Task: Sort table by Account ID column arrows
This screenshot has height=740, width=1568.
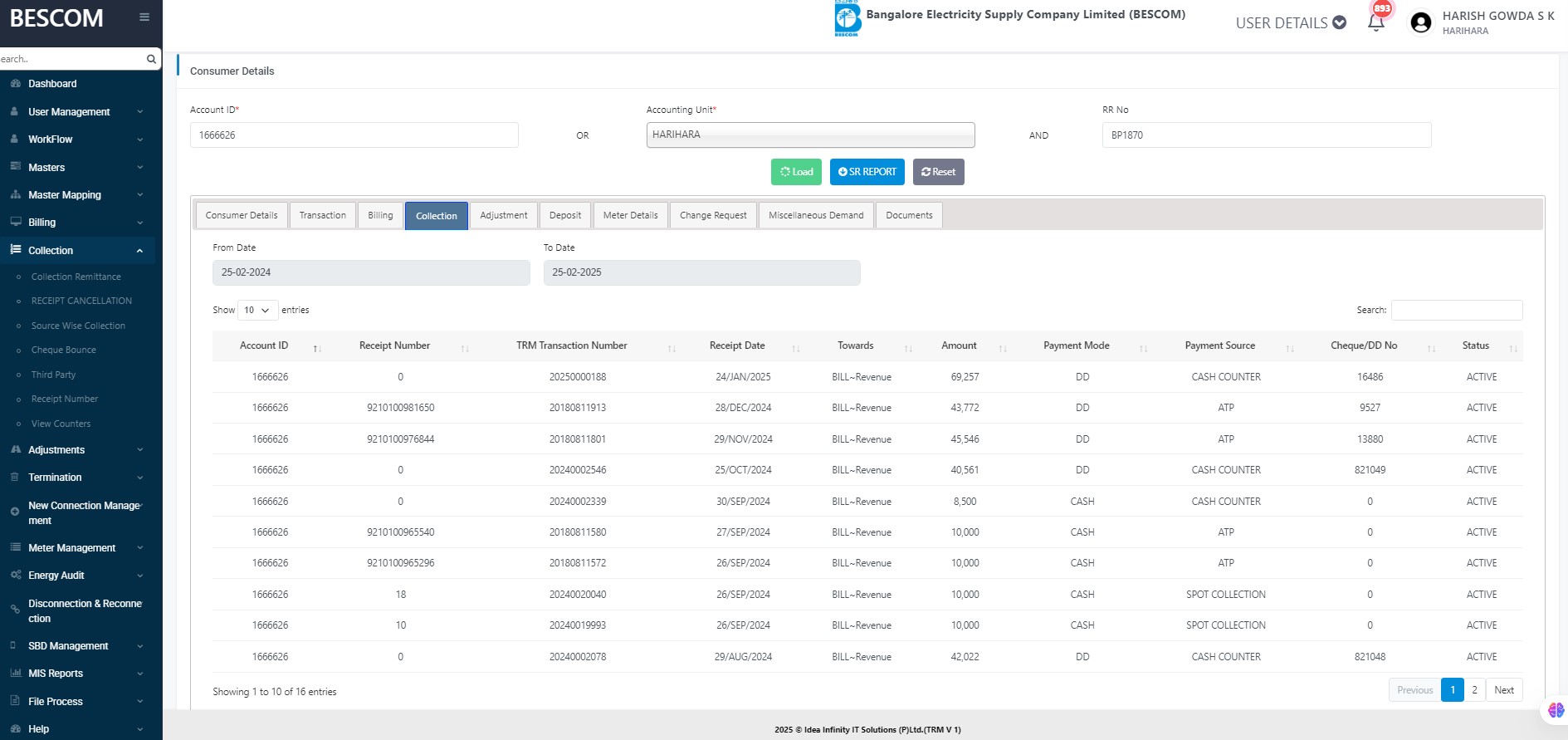Action: point(317,349)
